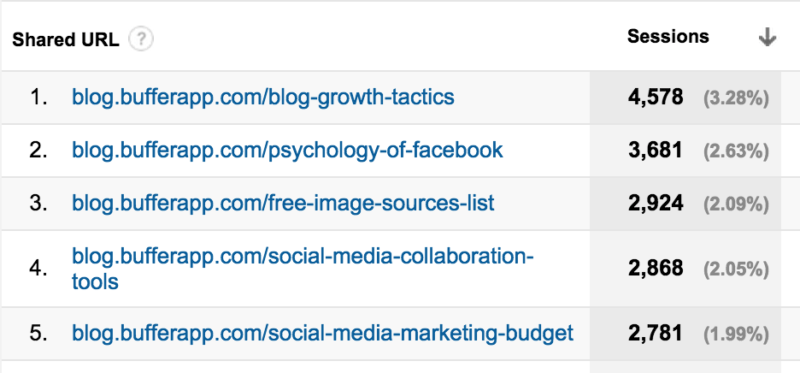This screenshot has height=373, width=800.
Task: Sort by the Sessions column header
Action: click(668, 37)
